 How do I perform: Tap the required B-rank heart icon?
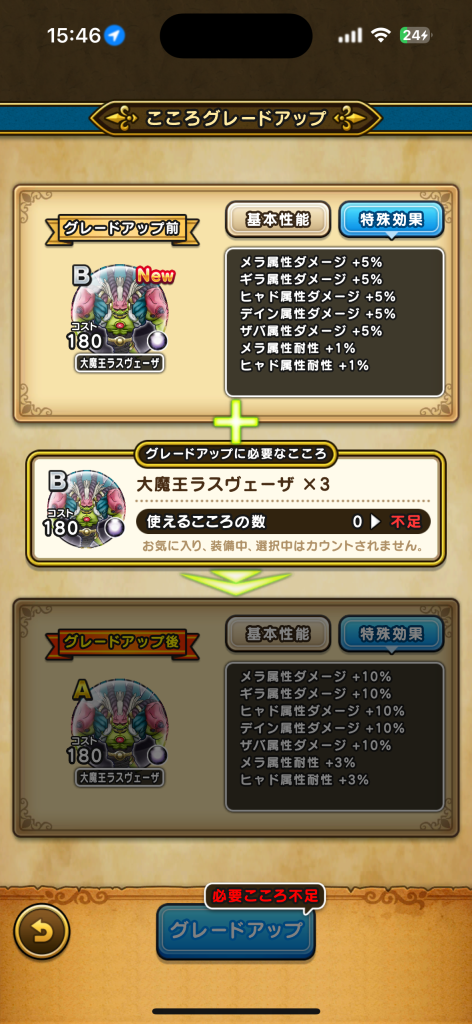click(x=86, y=509)
